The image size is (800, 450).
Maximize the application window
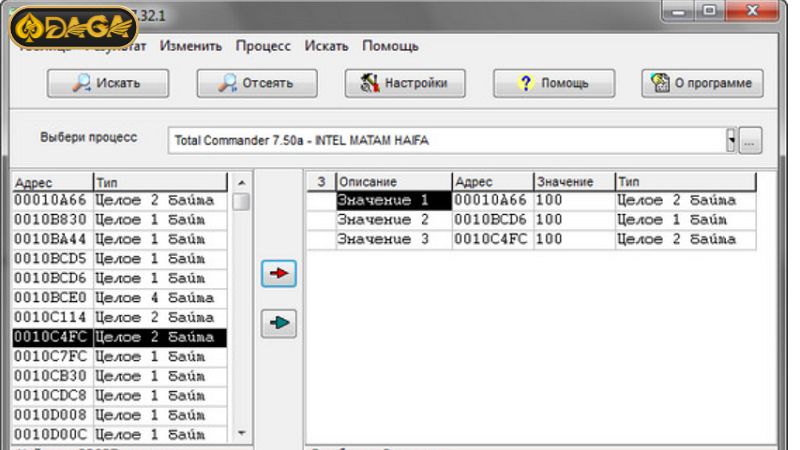coord(709,11)
